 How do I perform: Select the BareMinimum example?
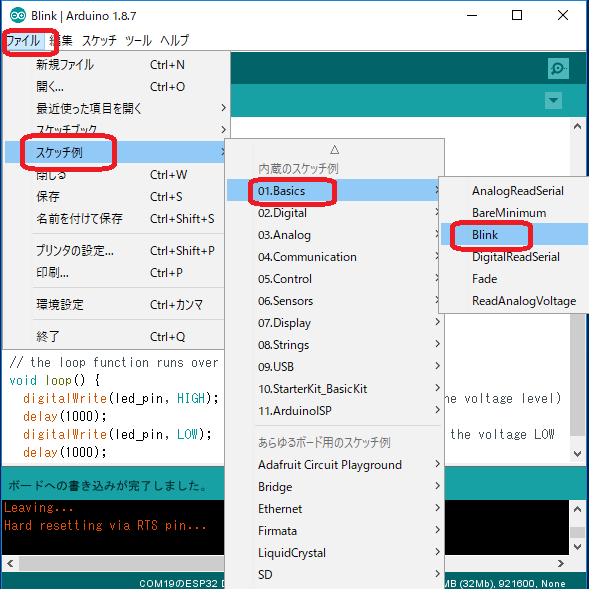514,213
